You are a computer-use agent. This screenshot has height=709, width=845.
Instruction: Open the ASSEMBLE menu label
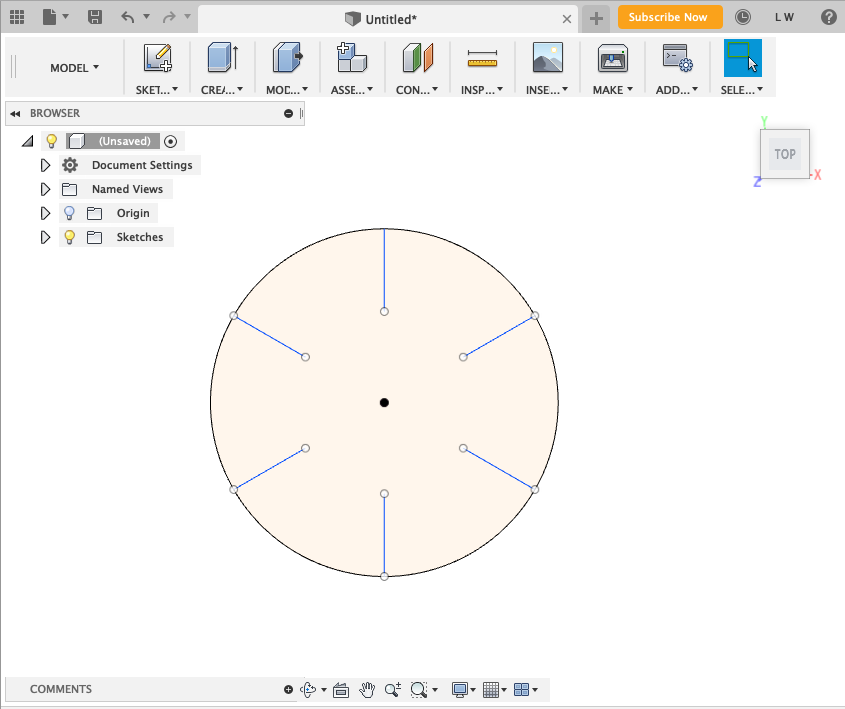(352, 90)
